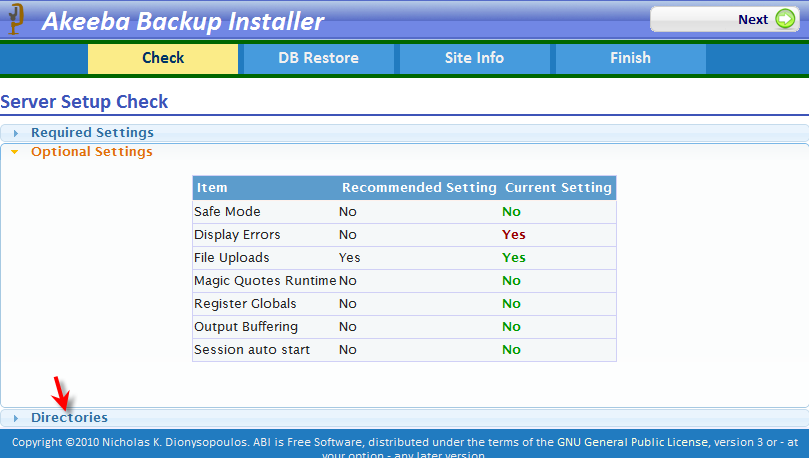Select the Magic Quotes Runtime label
The width and height of the screenshot is (809, 458).
click(265, 281)
